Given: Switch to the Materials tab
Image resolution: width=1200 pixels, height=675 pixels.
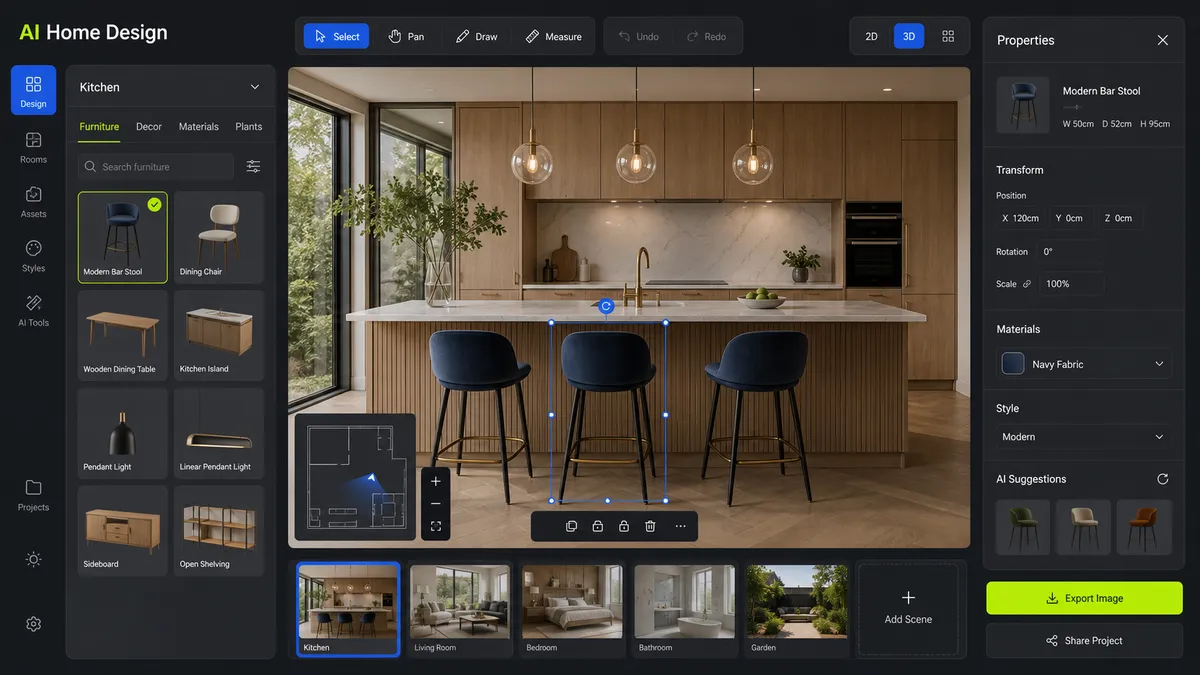Looking at the screenshot, I should 198,127.
